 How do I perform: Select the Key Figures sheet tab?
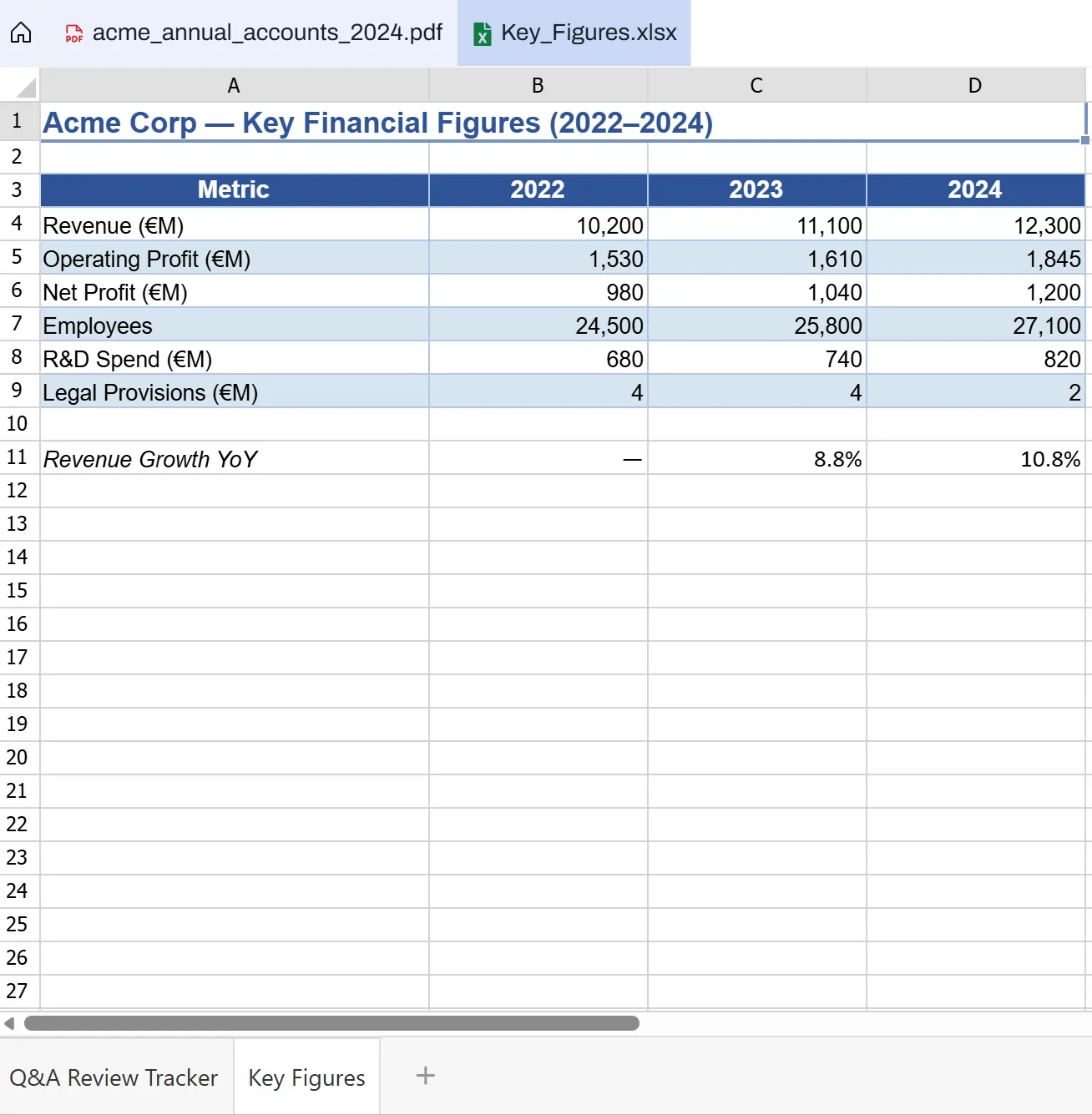(x=306, y=1077)
